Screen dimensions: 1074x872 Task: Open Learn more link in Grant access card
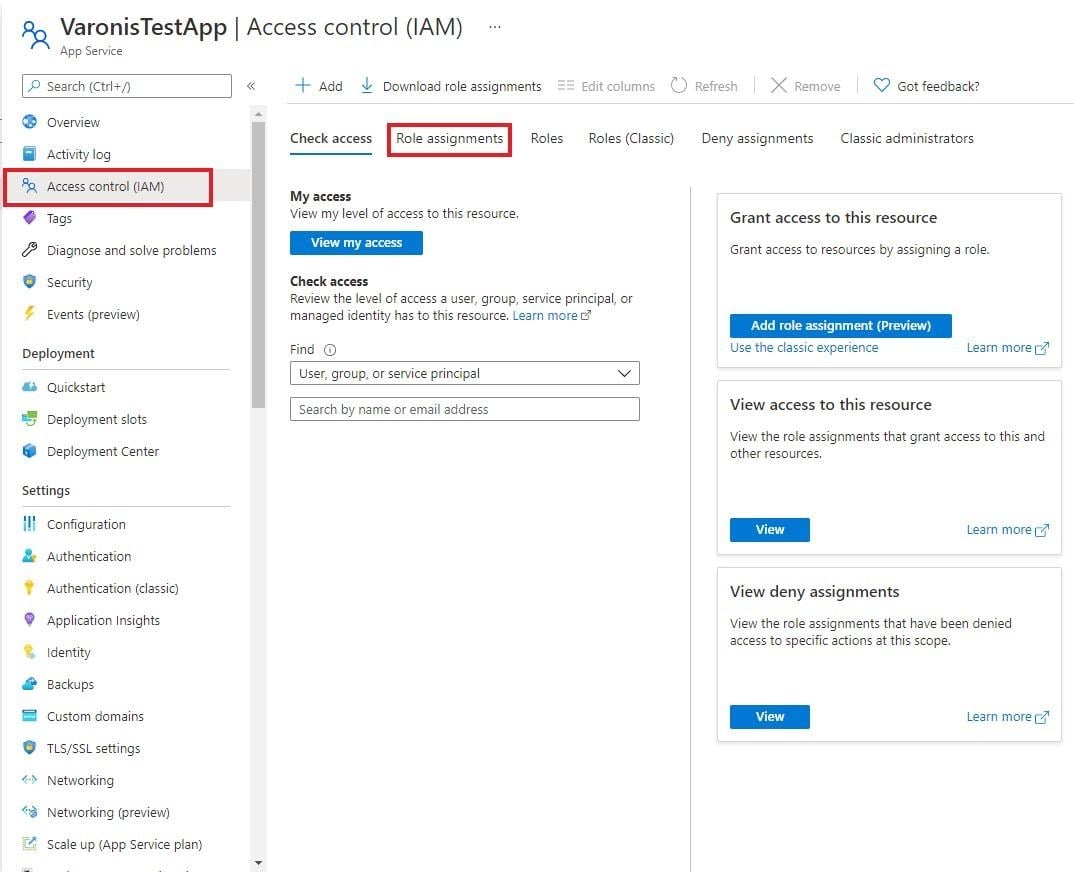[x=1007, y=347]
